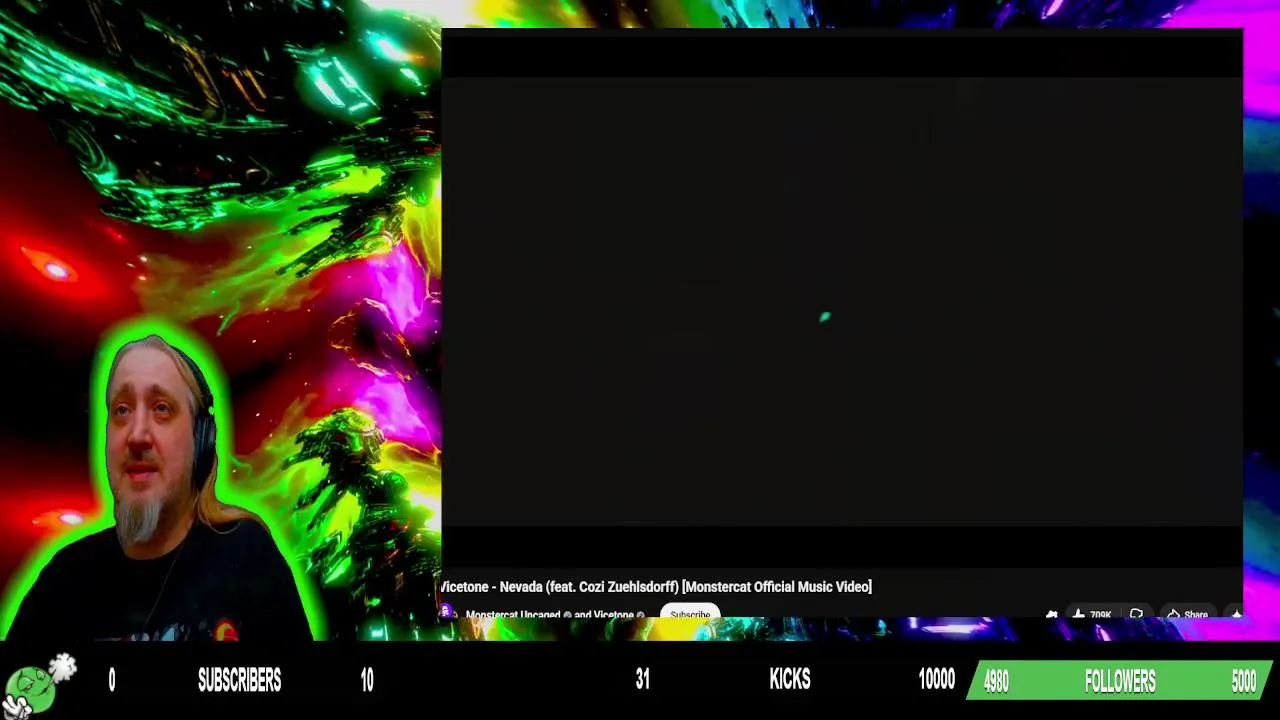Click the green "FOLLOWERS" goal bar
Viewport: 1280px width, 720px height.
click(1120, 681)
